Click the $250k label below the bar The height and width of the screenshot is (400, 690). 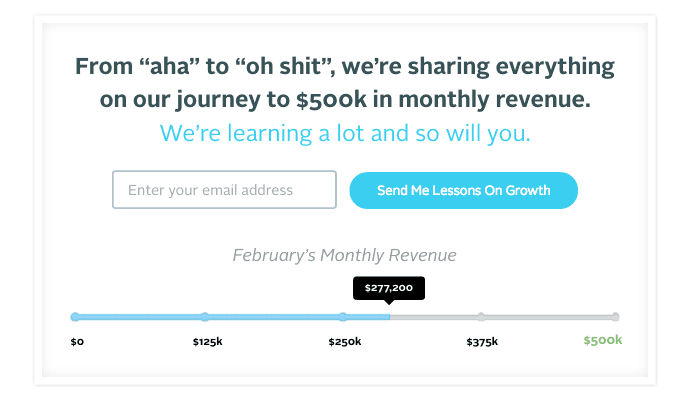point(344,342)
